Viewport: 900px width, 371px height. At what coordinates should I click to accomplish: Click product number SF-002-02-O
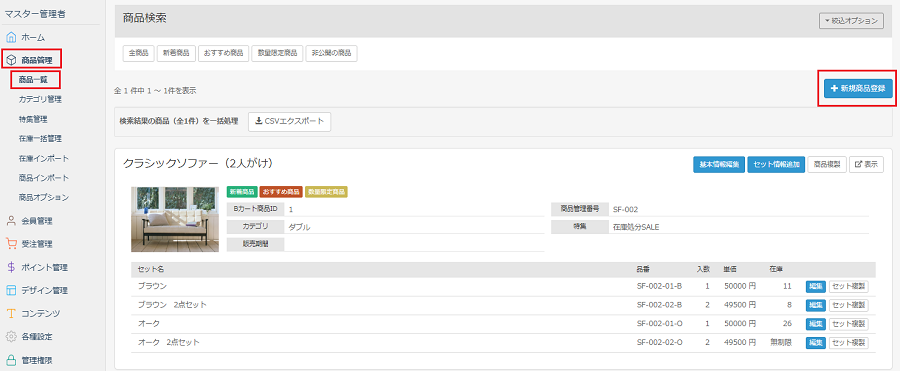660,343
